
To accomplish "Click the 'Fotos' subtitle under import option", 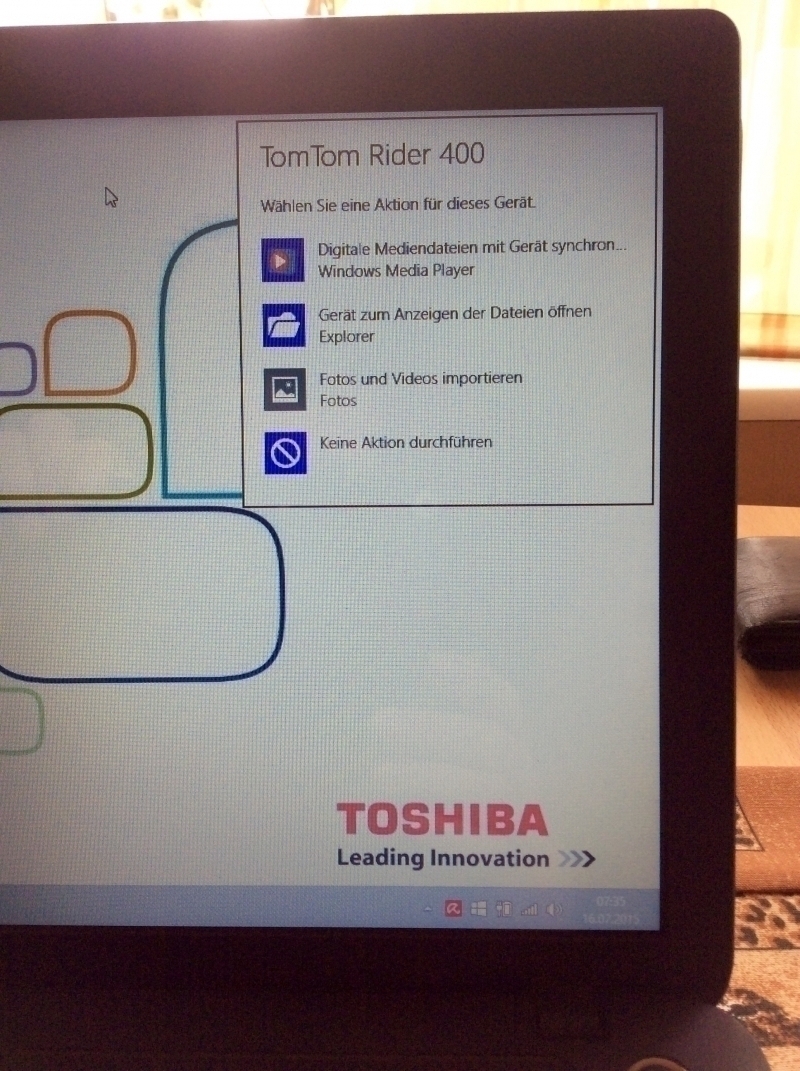I will [x=337, y=401].
